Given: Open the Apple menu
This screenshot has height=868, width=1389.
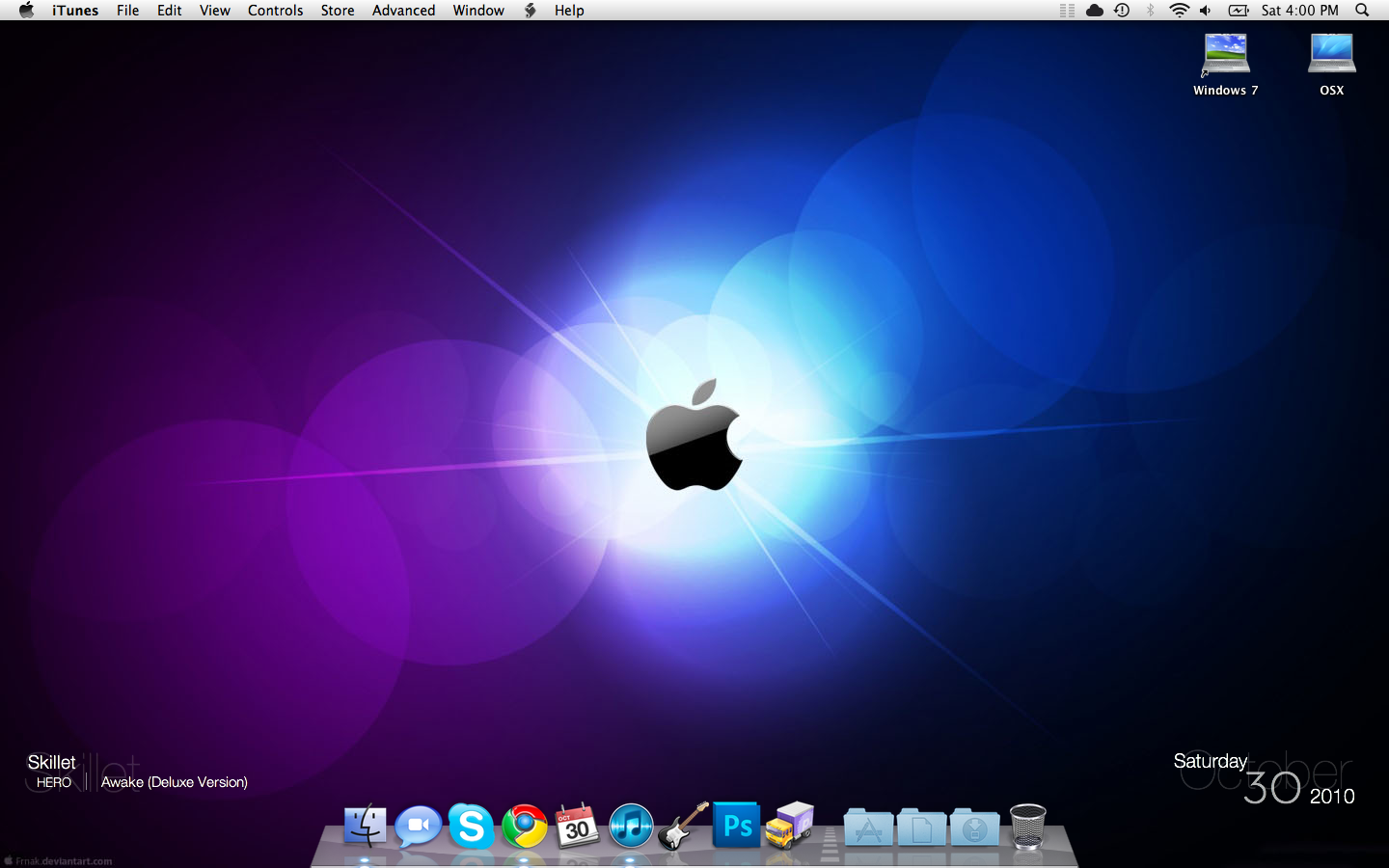Looking at the screenshot, I should pos(26,10).
